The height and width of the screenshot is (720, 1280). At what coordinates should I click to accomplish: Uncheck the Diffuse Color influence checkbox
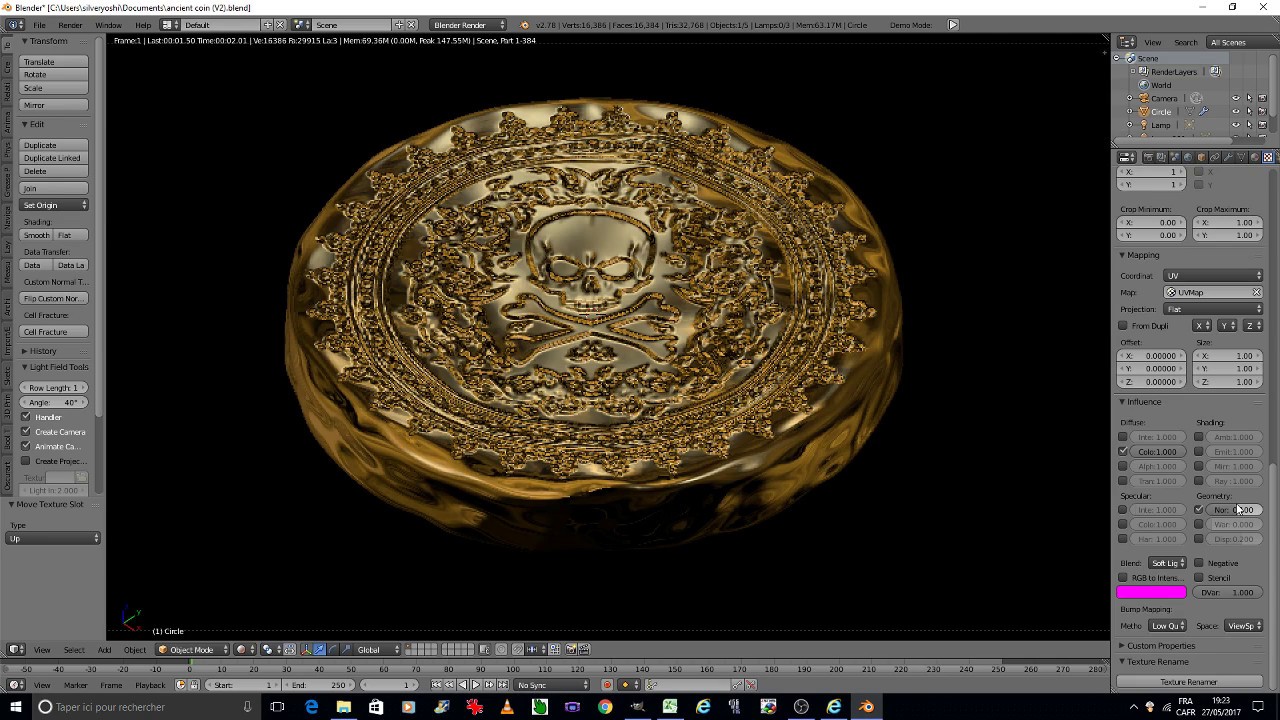tap(1123, 452)
